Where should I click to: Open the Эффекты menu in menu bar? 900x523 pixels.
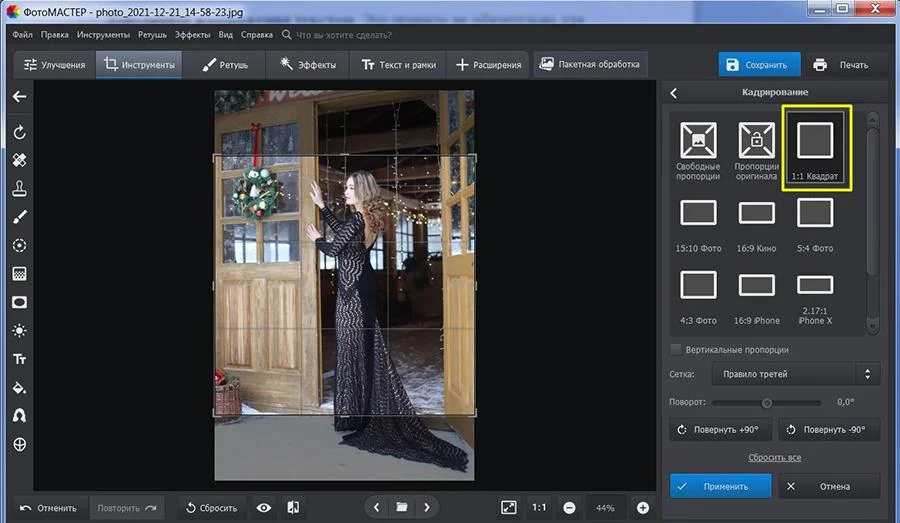pos(192,34)
